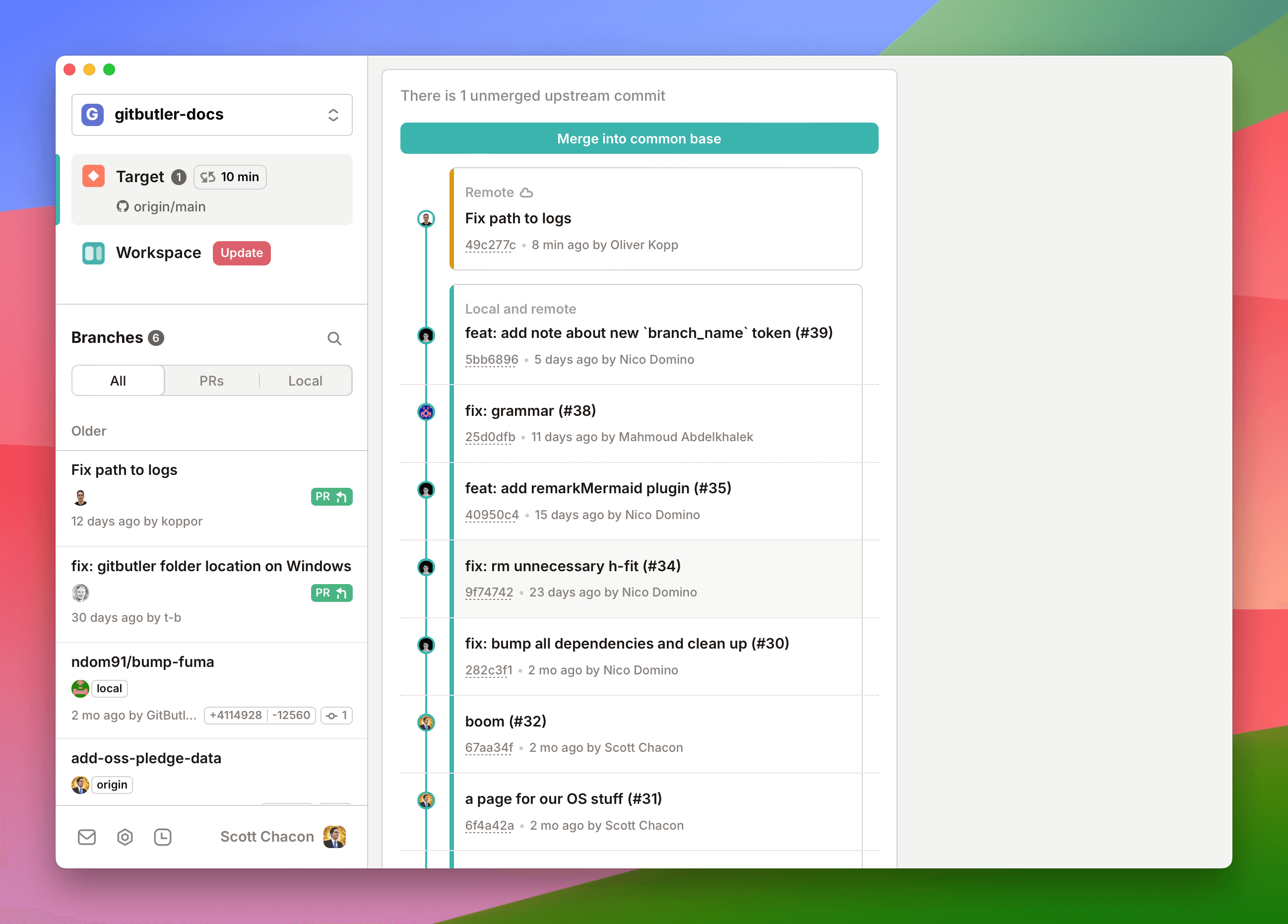
Task: Switch to the Local filter tab
Action: click(306, 381)
